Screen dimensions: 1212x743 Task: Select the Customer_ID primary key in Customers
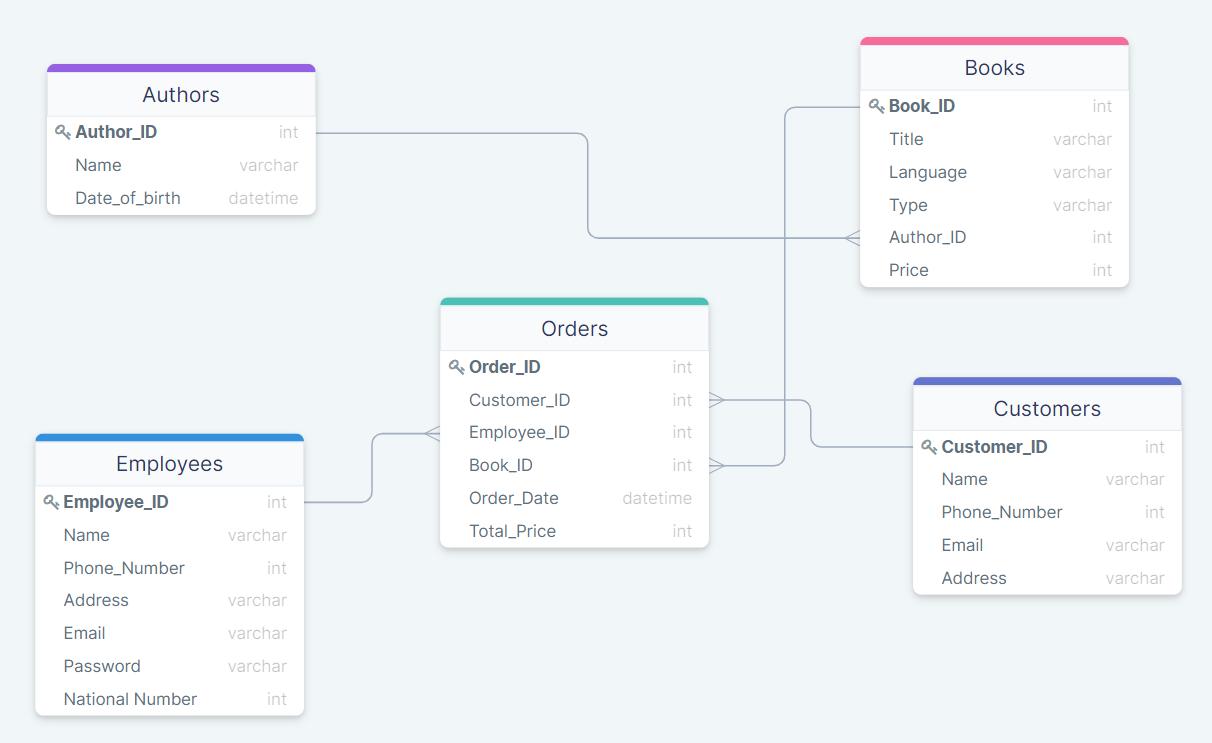coord(1047,447)
